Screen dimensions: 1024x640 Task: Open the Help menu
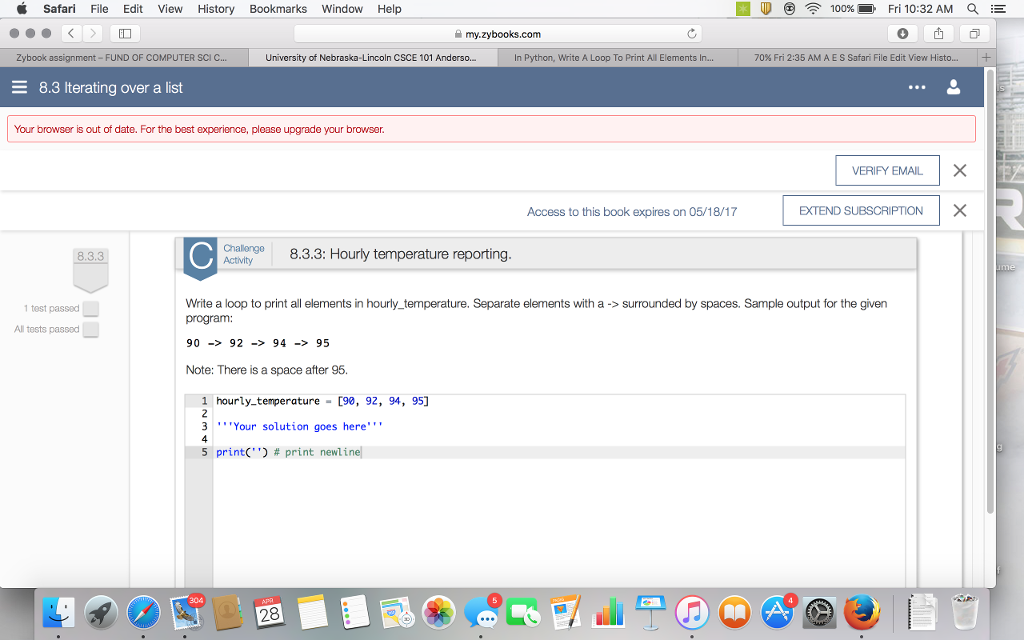pos(389,9)
